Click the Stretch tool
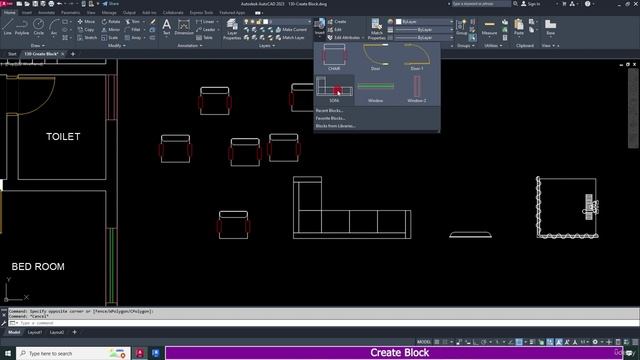 tap(87, 38)
